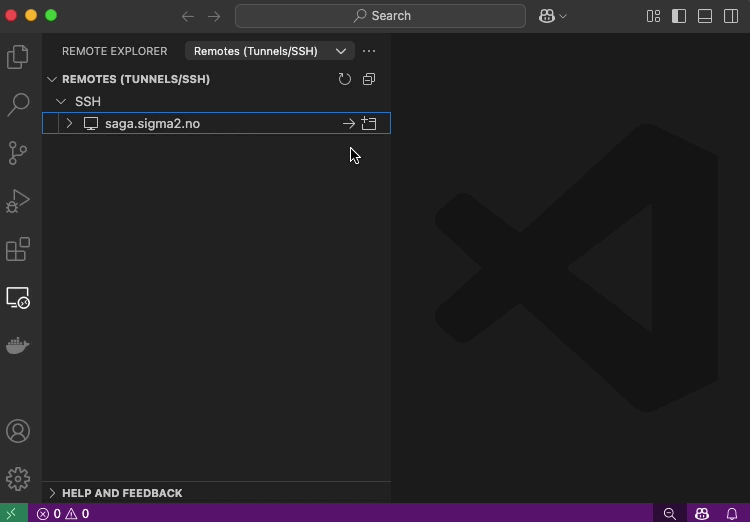Open the Copilot dropdown arrow in title bar
The height and width of the screenshot is (522, 750).
(563, 16)
